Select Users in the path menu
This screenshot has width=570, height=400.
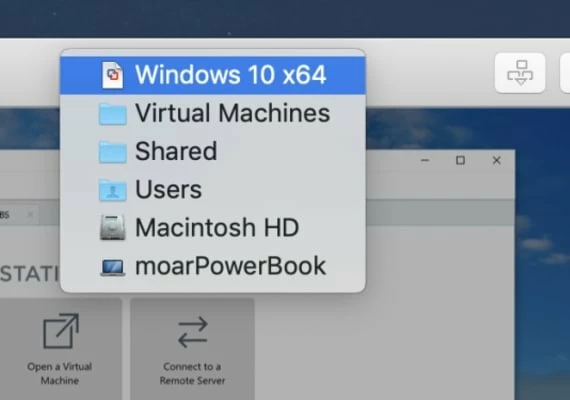click(213, 189)
